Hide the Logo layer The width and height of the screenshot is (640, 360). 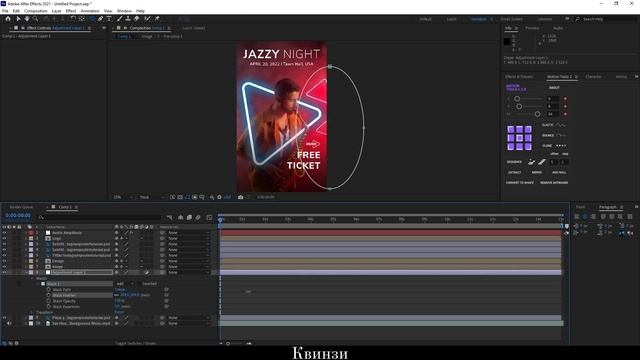pyautogui.click(x=4, y=238)
